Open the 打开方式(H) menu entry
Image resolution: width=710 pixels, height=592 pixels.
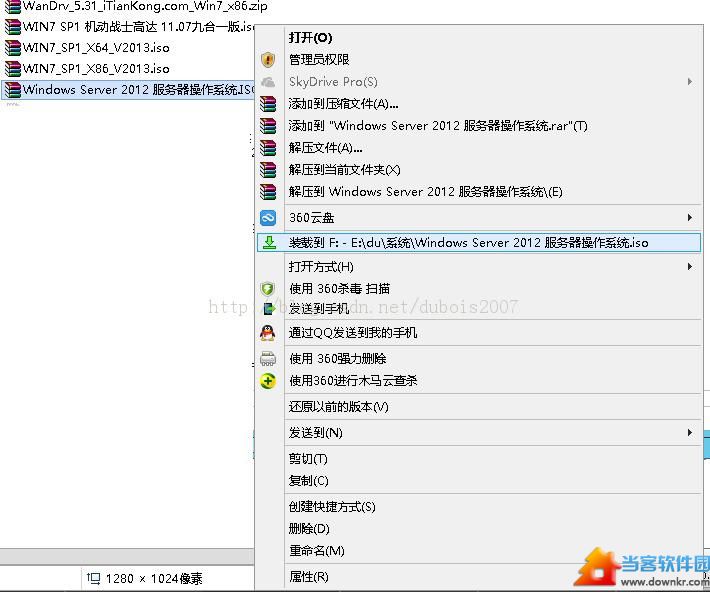pos(479,267)
